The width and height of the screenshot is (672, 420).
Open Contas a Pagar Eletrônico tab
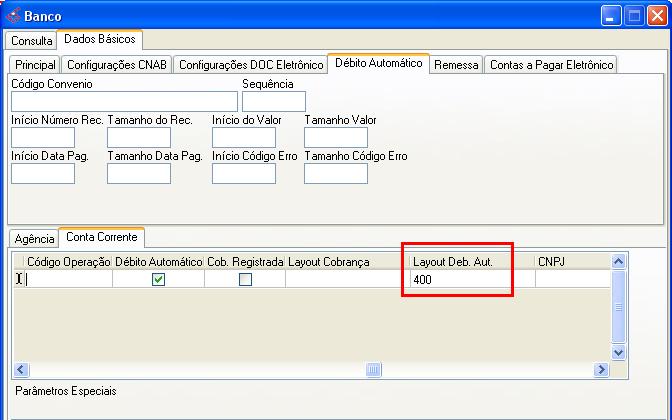point(551,65)
